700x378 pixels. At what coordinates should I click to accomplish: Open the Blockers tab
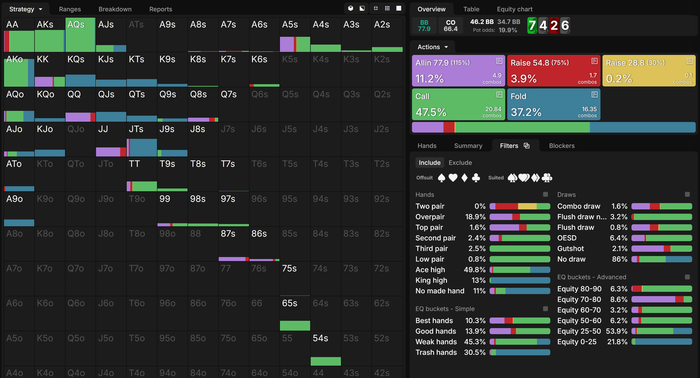pyautogui.click(x=562, y=146)
